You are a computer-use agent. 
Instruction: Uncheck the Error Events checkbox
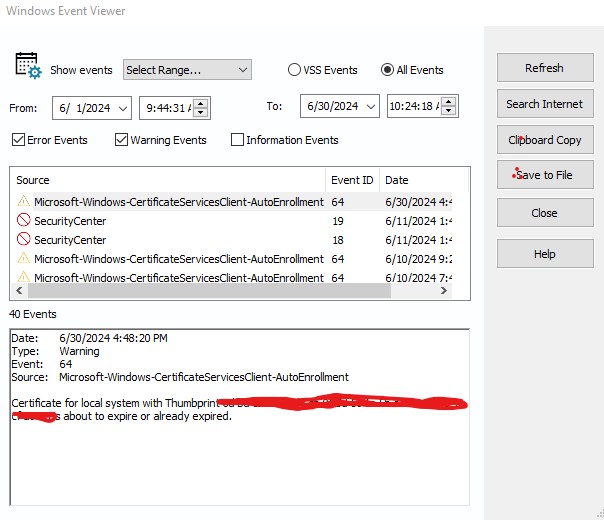[19, 140]
